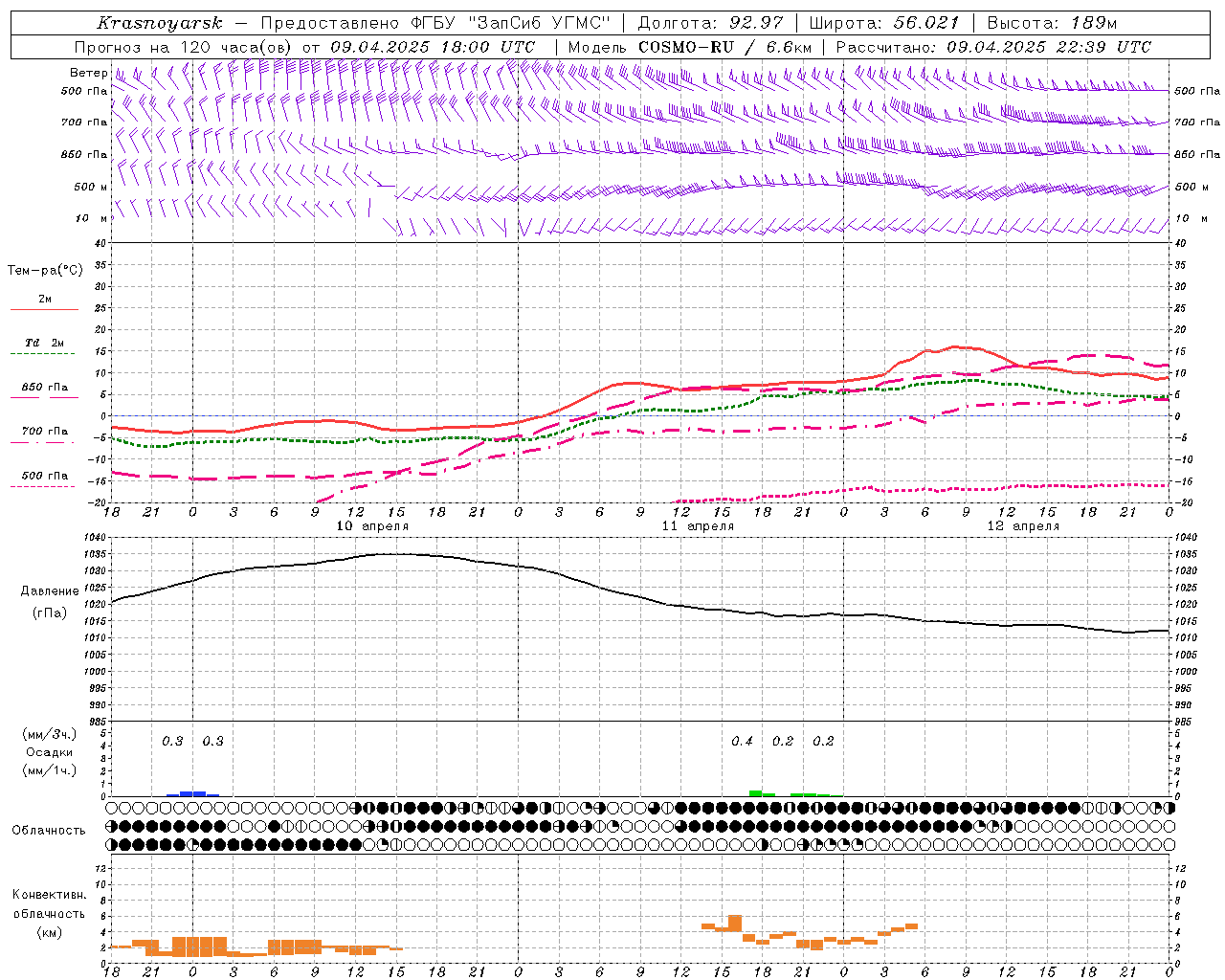Click the '(гПа)' unit under Давление
The width and height of the screenshot is (1225, 980).
tap(50, 613)
